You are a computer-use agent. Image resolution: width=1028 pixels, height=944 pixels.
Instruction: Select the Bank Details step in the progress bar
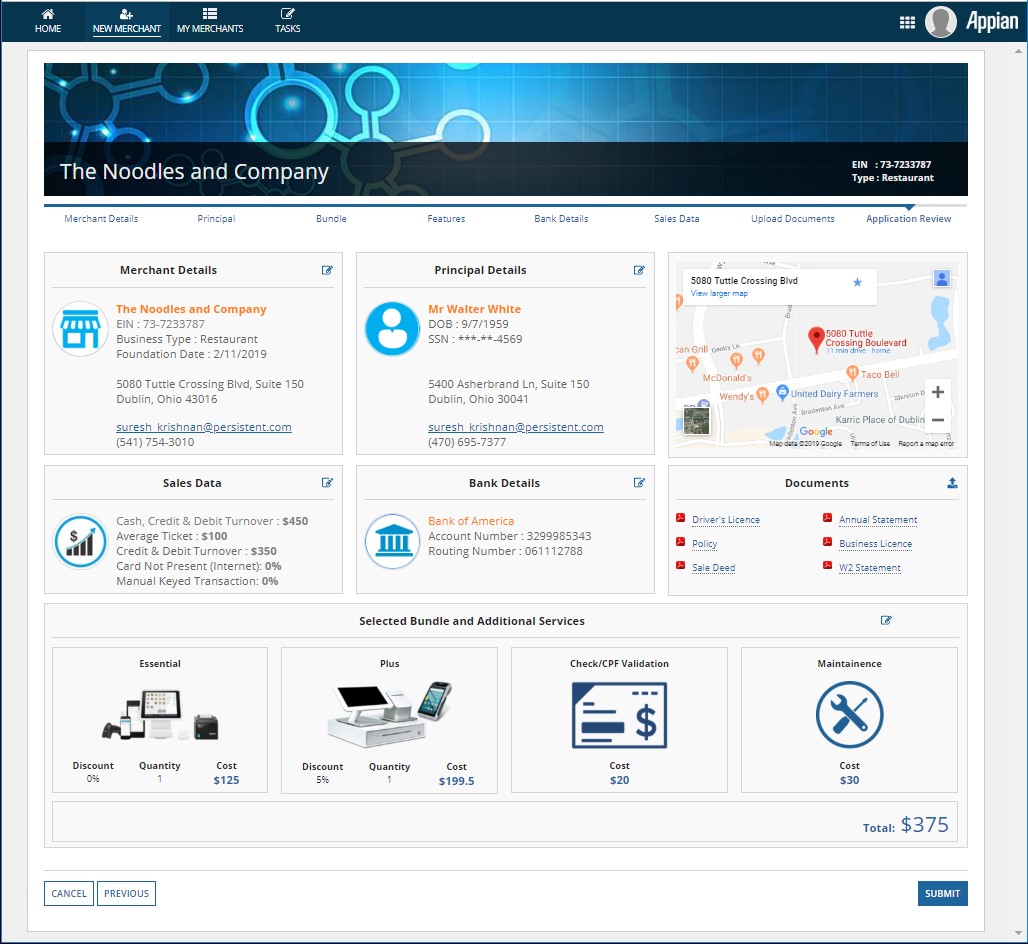561,218
